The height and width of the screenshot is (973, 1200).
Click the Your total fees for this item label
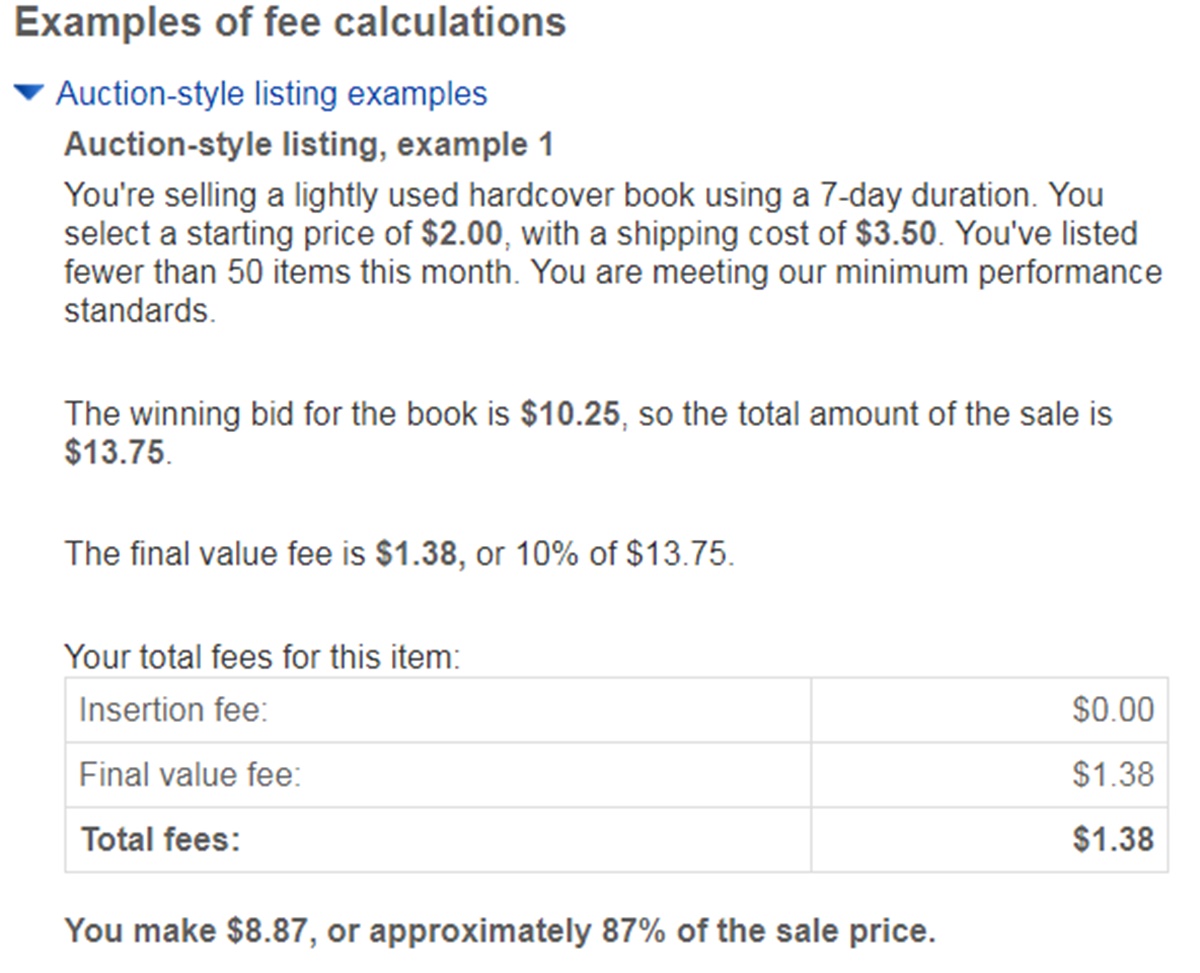261,658
